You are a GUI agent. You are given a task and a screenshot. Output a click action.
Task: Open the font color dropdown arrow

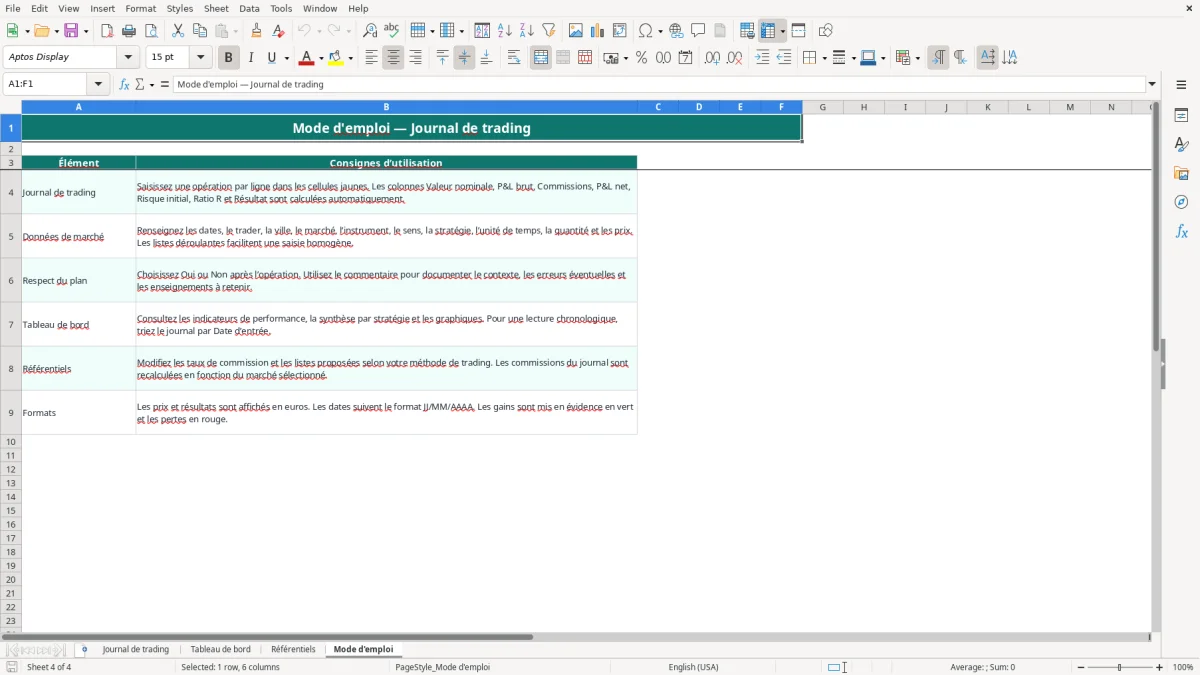(x=322, y=58)
